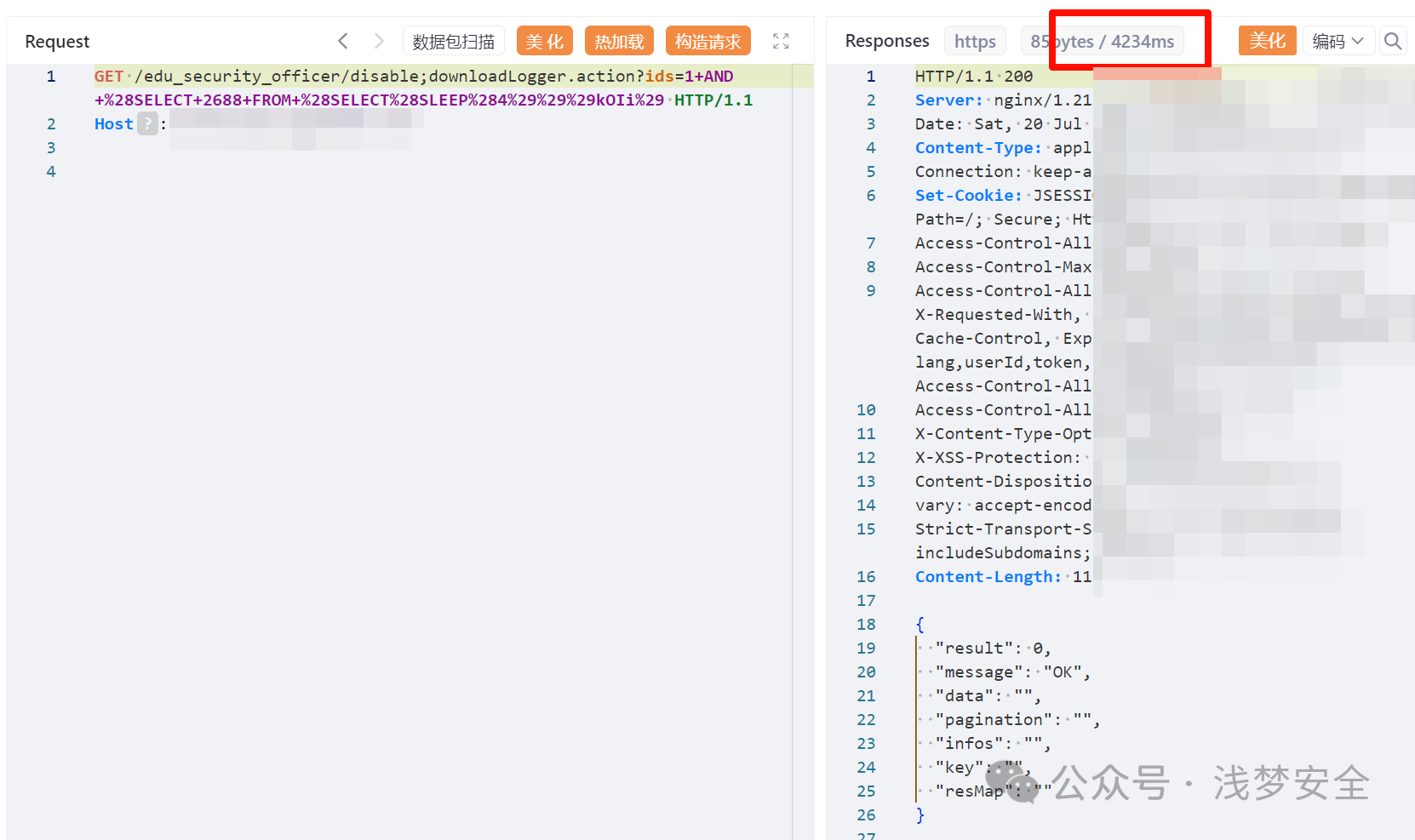
Task: Click the closing brace of the JSON body
Action: tap(919, 814)
